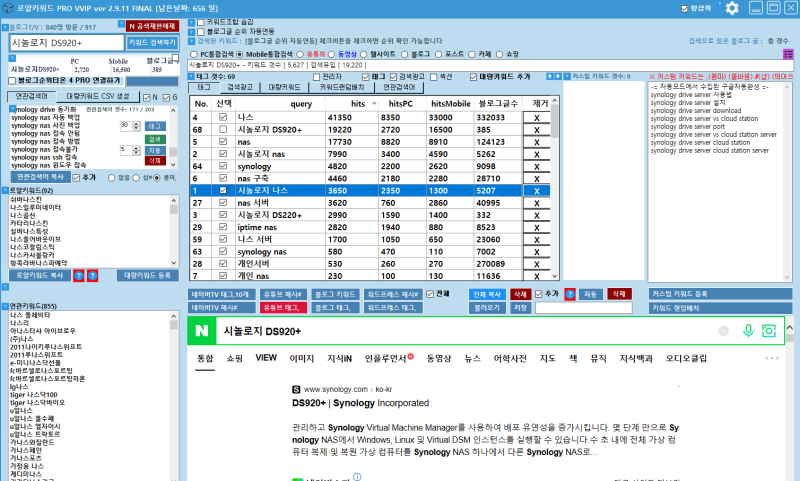The image size is (800, 481).
Task: Select the 시놀로지 나스 table row
Action: click(370, 190)
